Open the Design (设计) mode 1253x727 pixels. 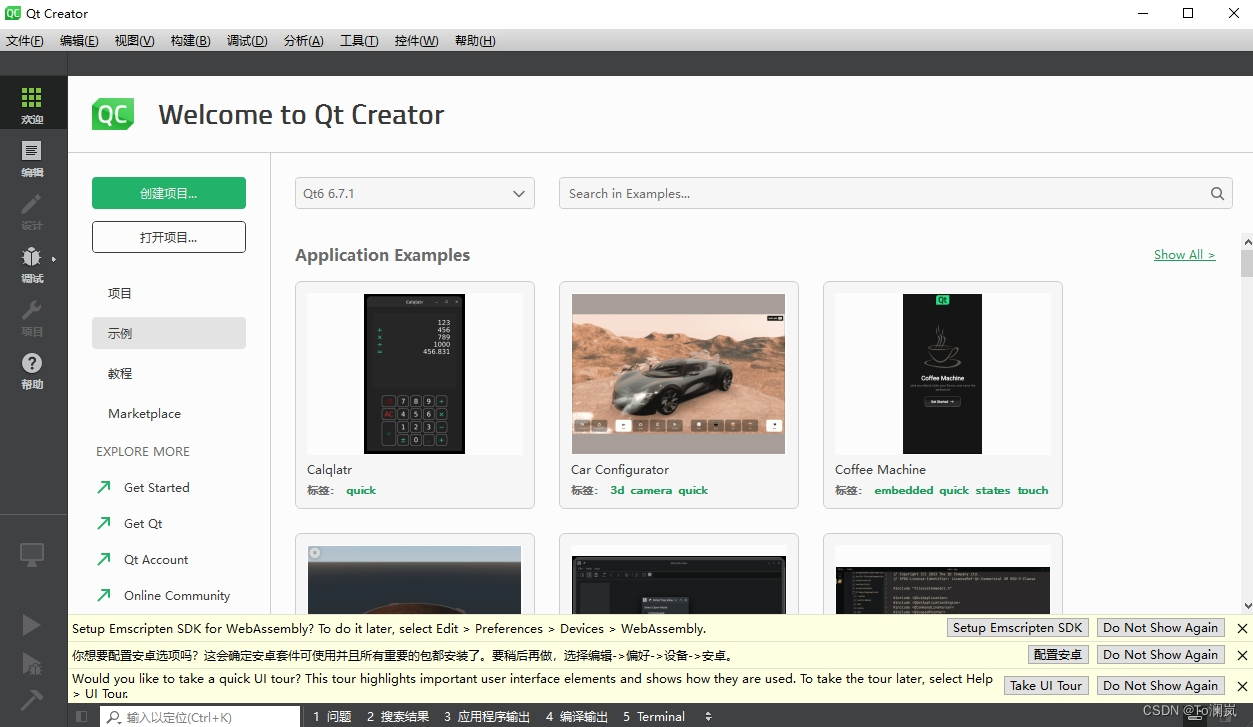click(x=33, y=211)
